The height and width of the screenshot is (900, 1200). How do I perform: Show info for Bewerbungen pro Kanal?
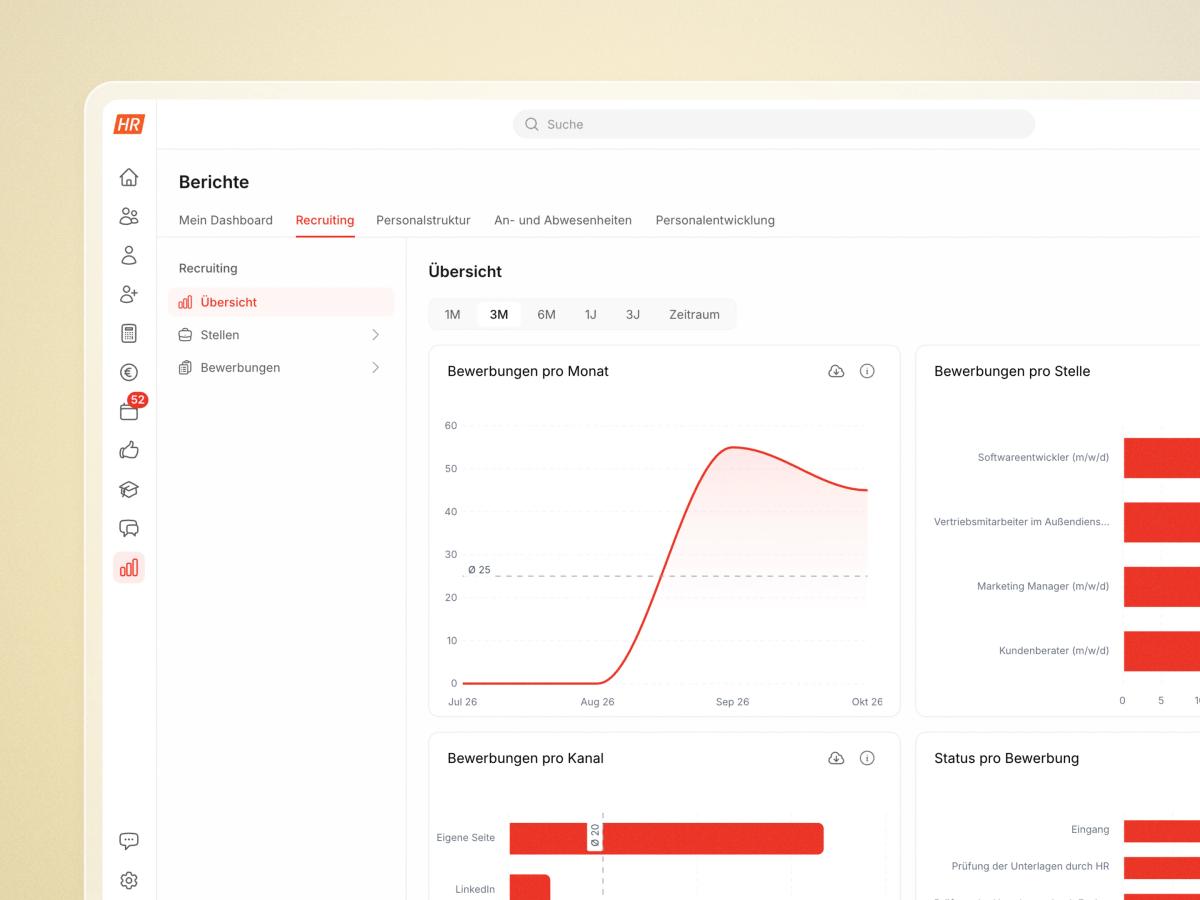coord(867,758)
